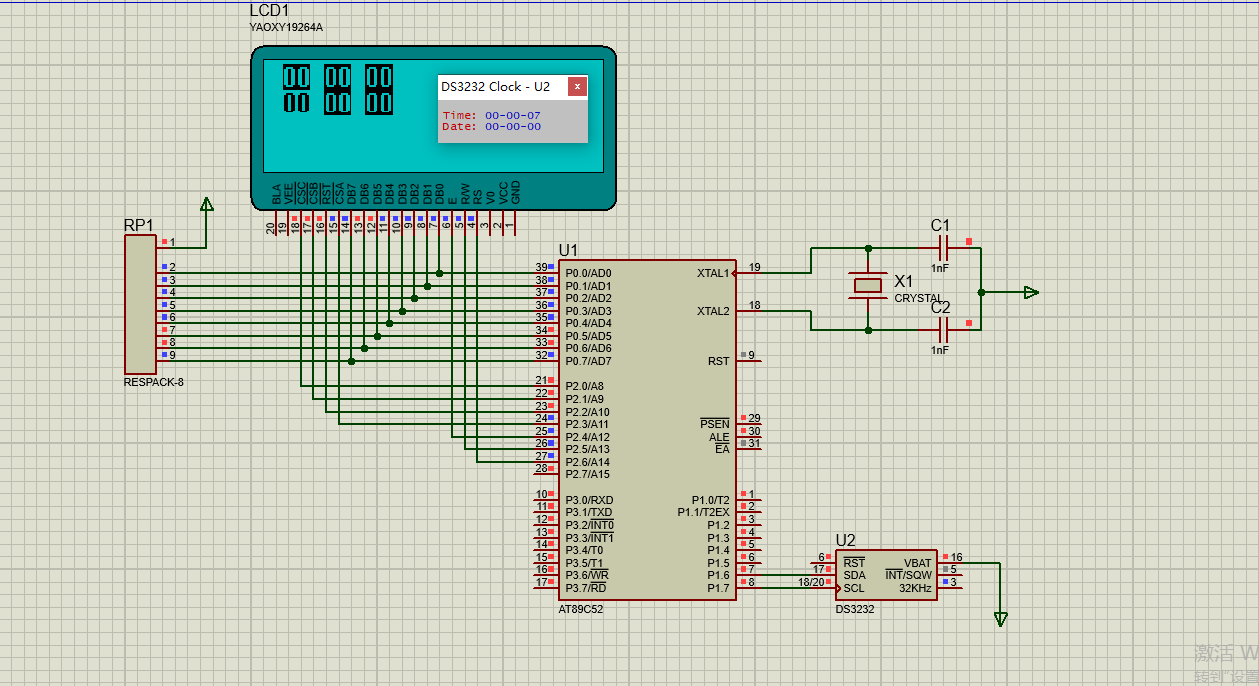1259x686 pixels.
Task: Click the AT89C52 part name
Action: (581, 609)
